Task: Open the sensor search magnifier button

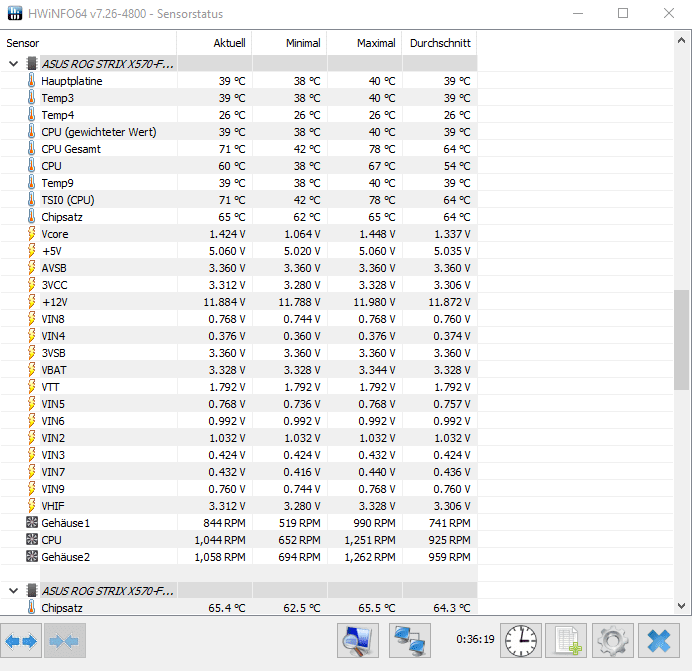Action: click(358, 641)
